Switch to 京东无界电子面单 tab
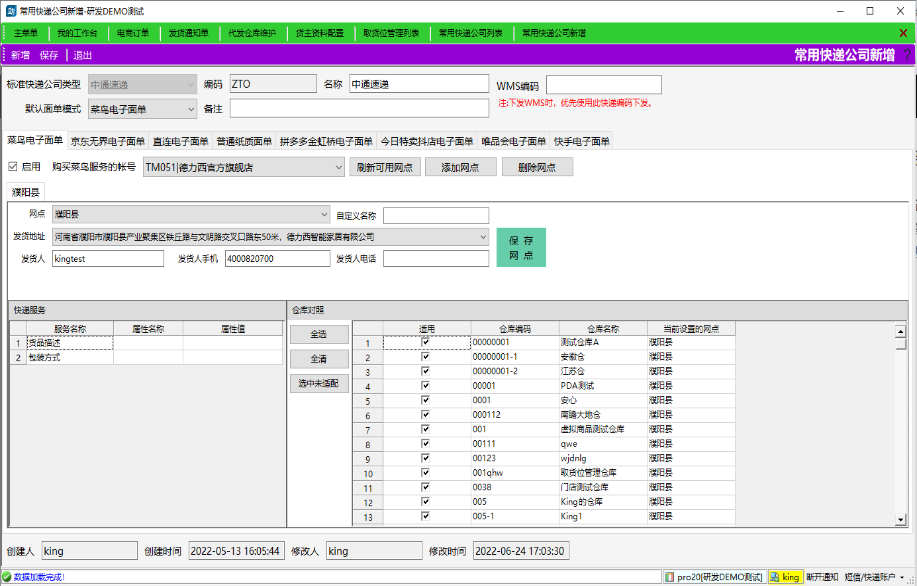This screenshot has height=586, width=917. (108, 141)
